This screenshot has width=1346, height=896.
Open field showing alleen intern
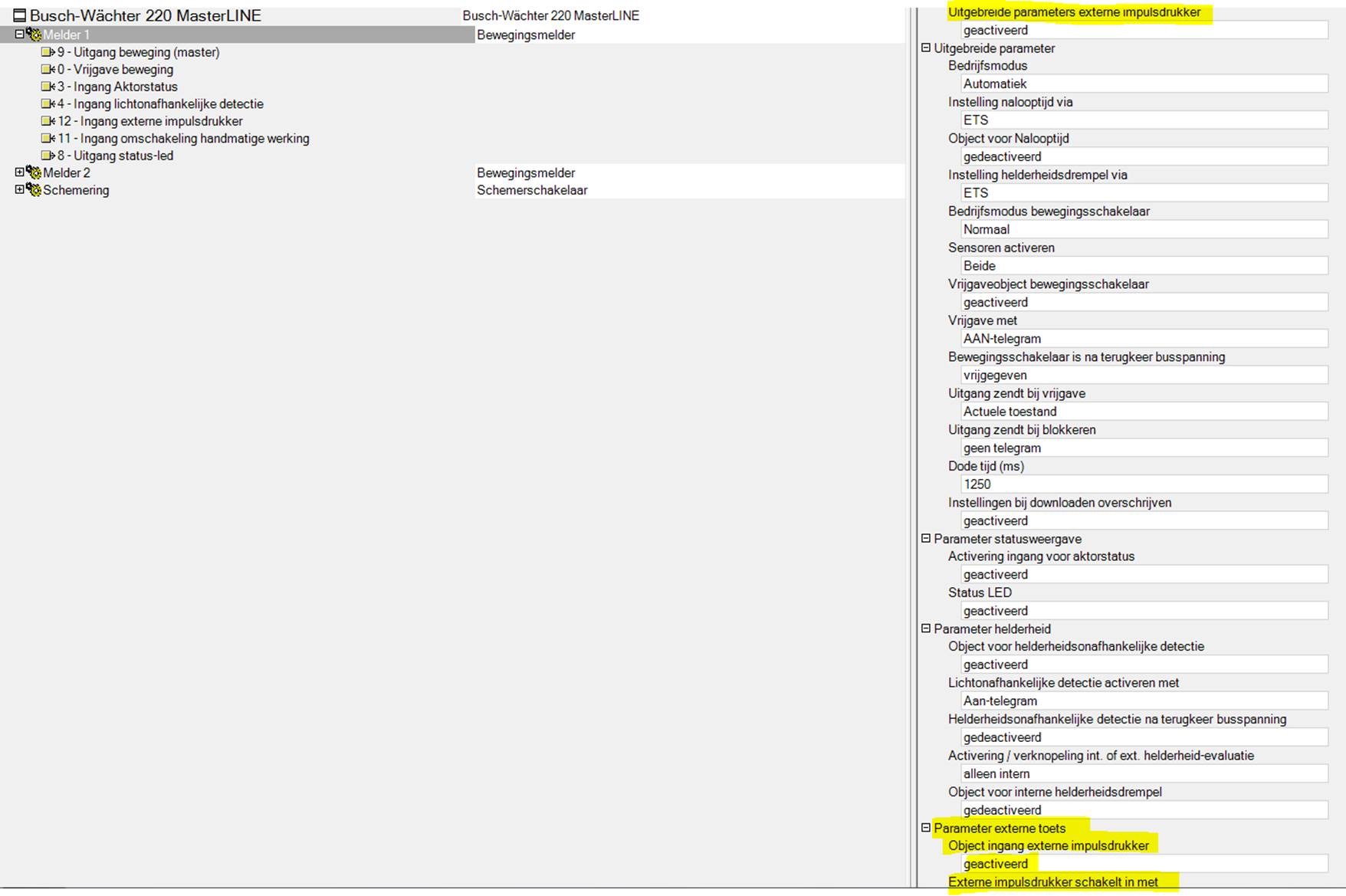click(x=1144, y=773)
